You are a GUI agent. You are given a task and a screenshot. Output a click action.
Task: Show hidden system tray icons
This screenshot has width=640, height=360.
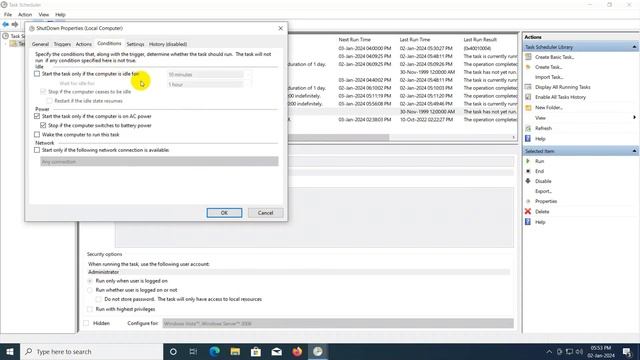549,351
